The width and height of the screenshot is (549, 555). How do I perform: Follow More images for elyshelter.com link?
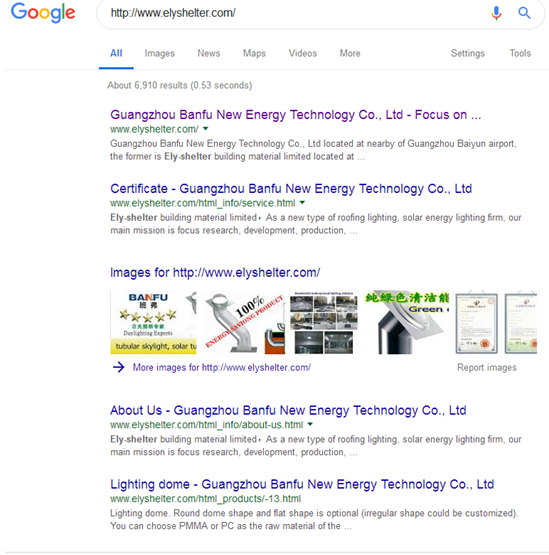coord(222,367)
